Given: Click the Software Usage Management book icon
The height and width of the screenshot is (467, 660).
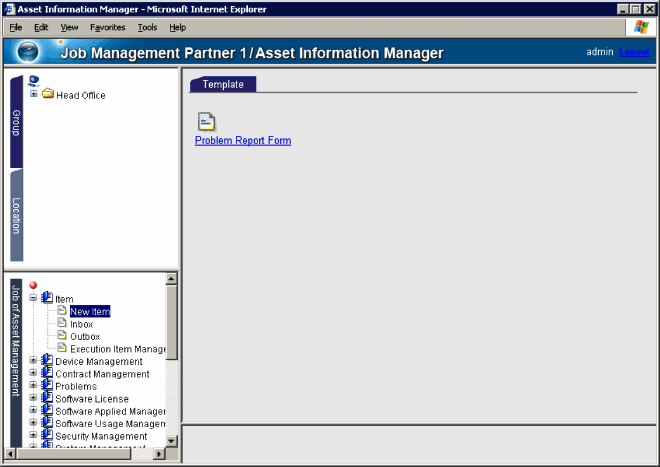Looking at the screenshot, I should tap(47, 422).
